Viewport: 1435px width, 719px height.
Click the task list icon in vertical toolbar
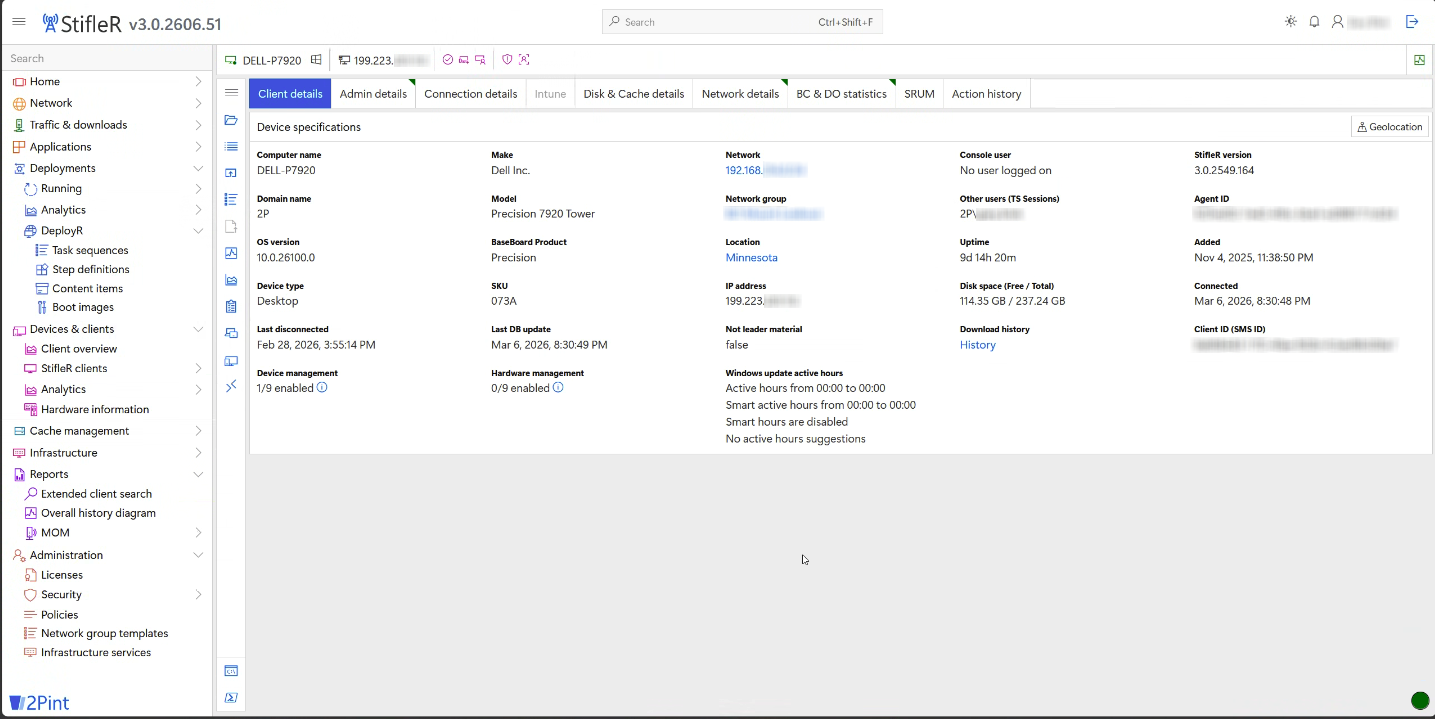pos(231,200)
